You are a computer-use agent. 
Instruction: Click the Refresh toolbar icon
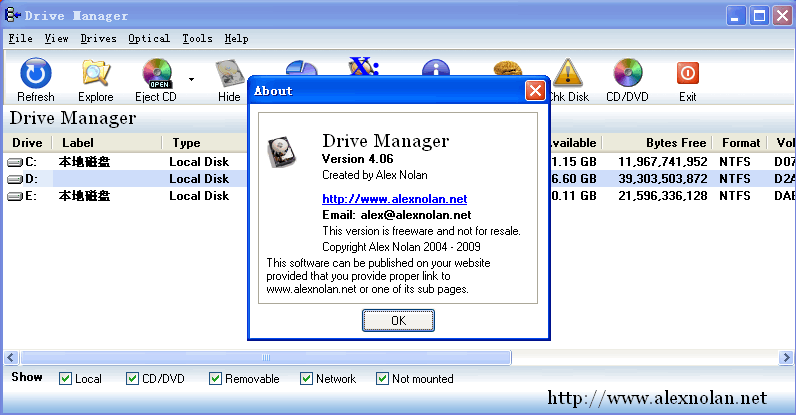coord(36,73)
